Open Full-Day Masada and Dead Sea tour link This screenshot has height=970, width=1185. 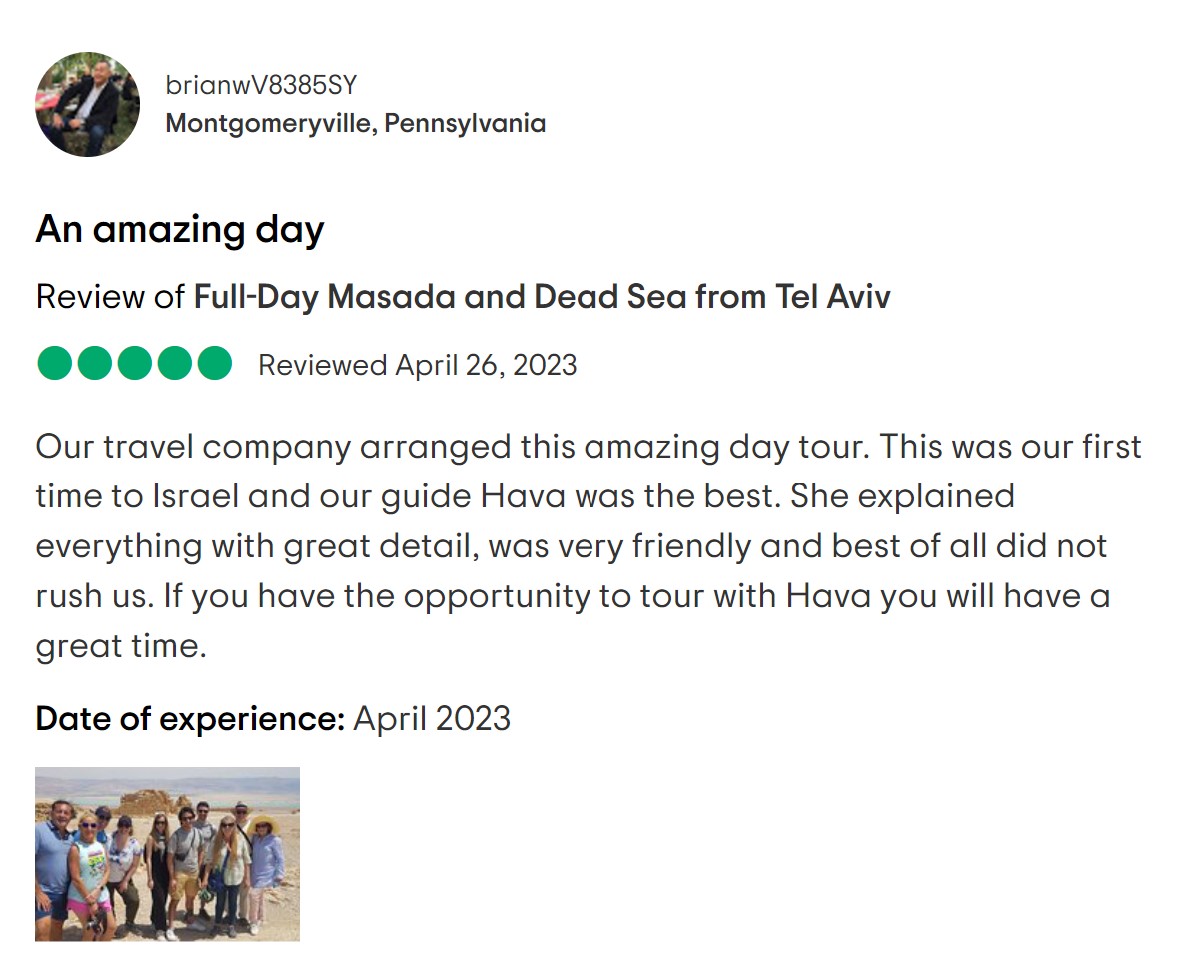tap(542, 297)
